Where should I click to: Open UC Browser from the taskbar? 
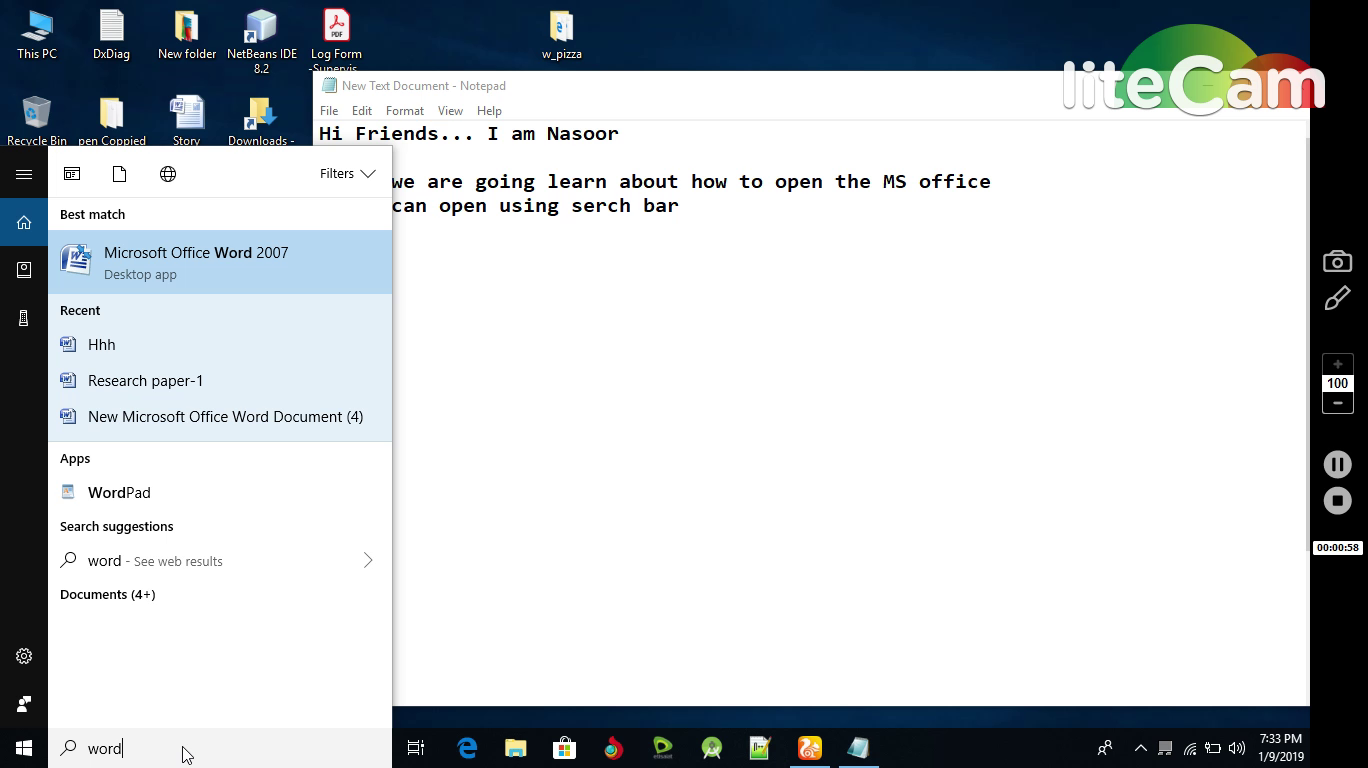pyautogui.click(x=809, y=748)
